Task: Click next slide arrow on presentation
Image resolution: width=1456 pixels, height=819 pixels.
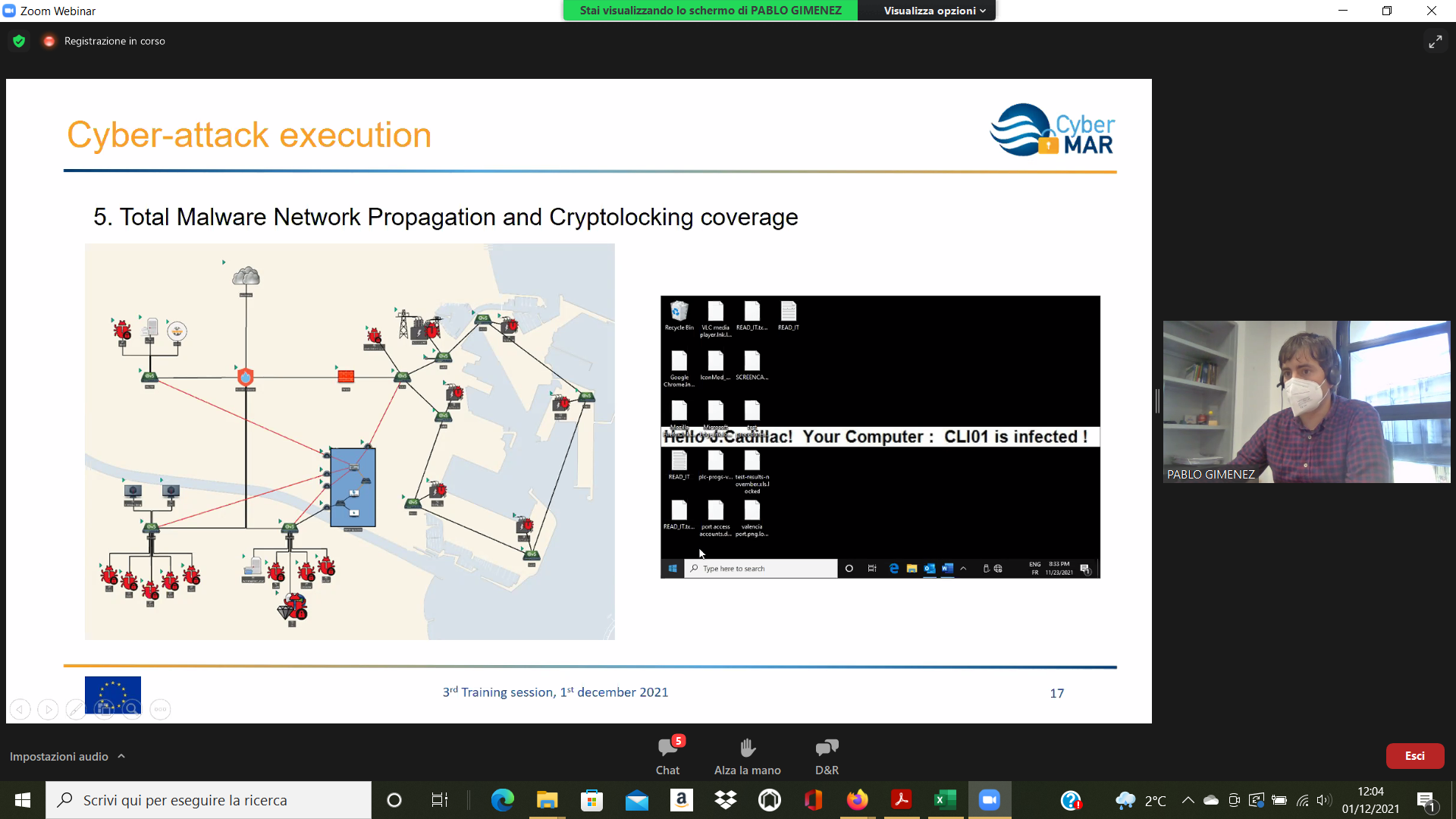Action: tap(48, 710)
